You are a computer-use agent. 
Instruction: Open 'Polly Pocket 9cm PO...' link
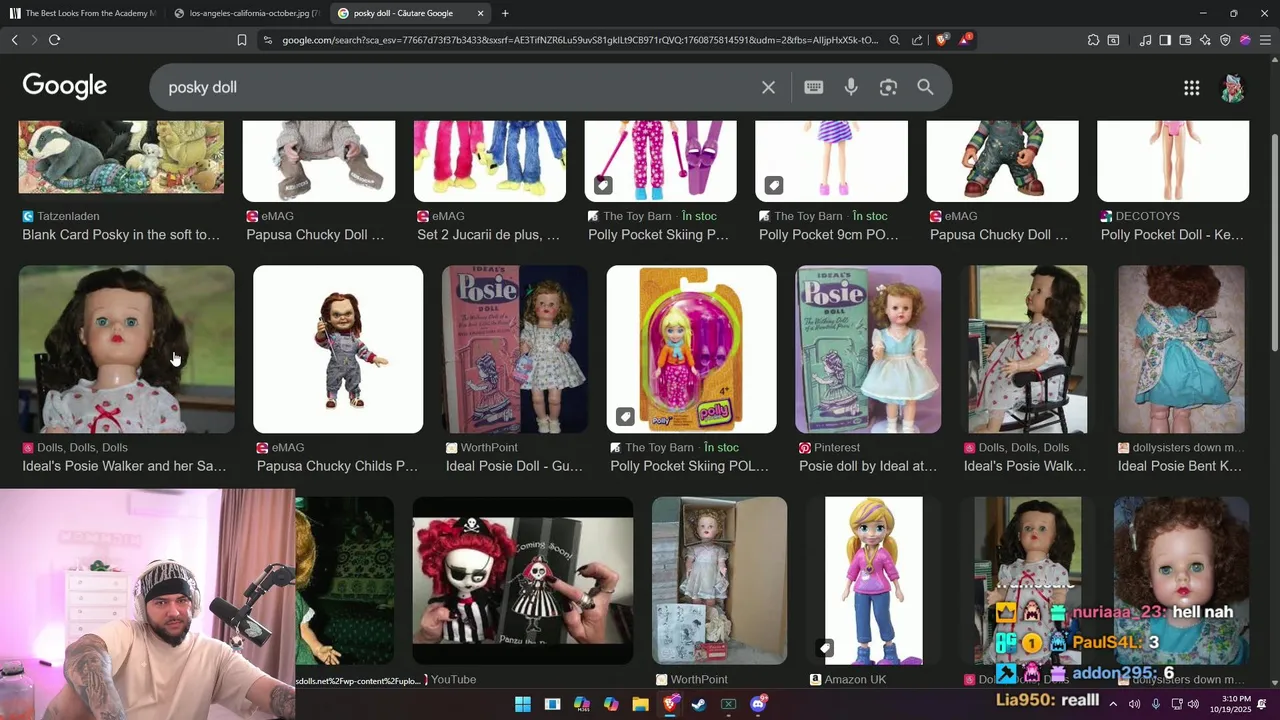point(829,235)
